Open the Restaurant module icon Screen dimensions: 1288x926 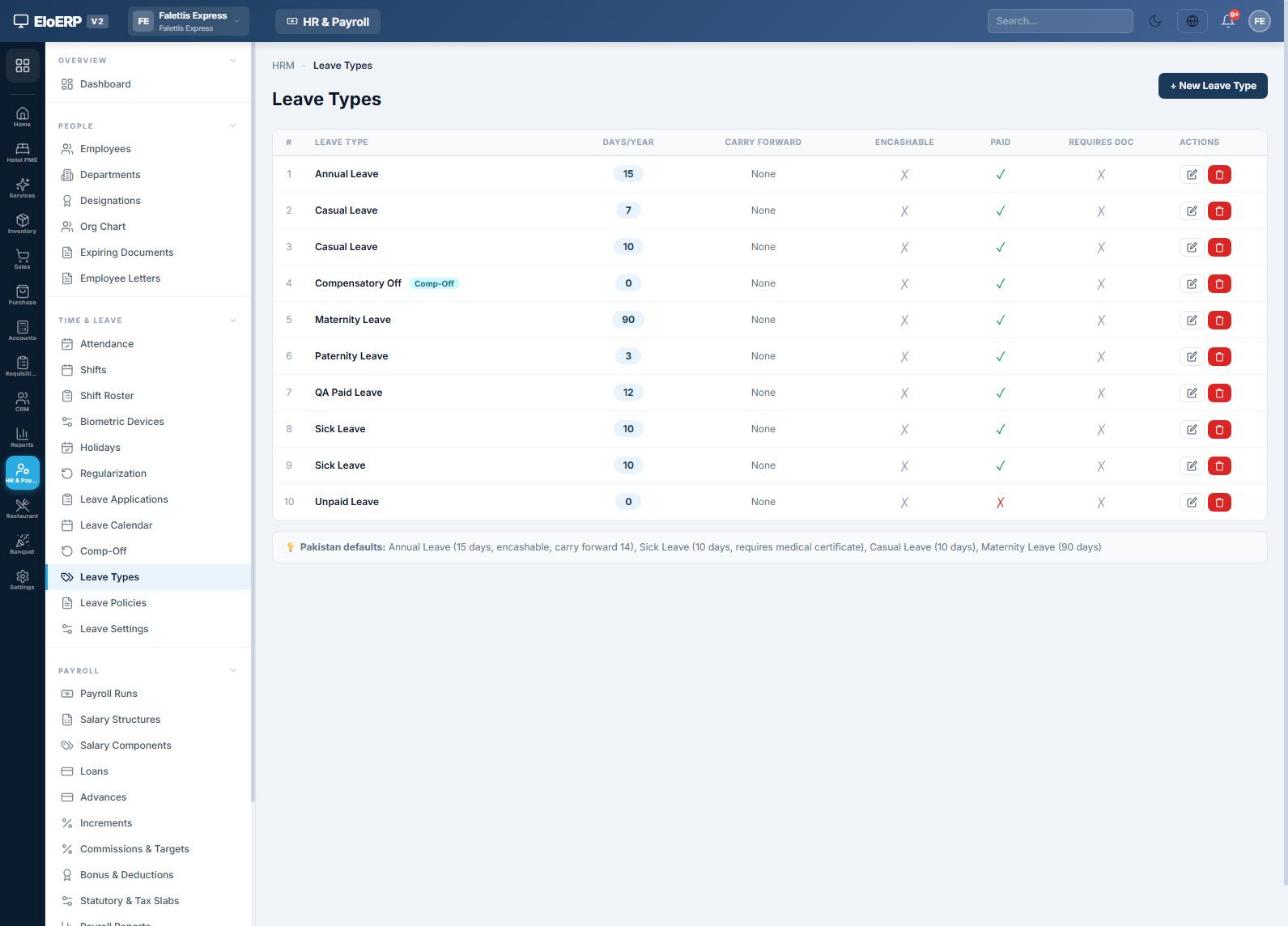(x=22, y=509)
